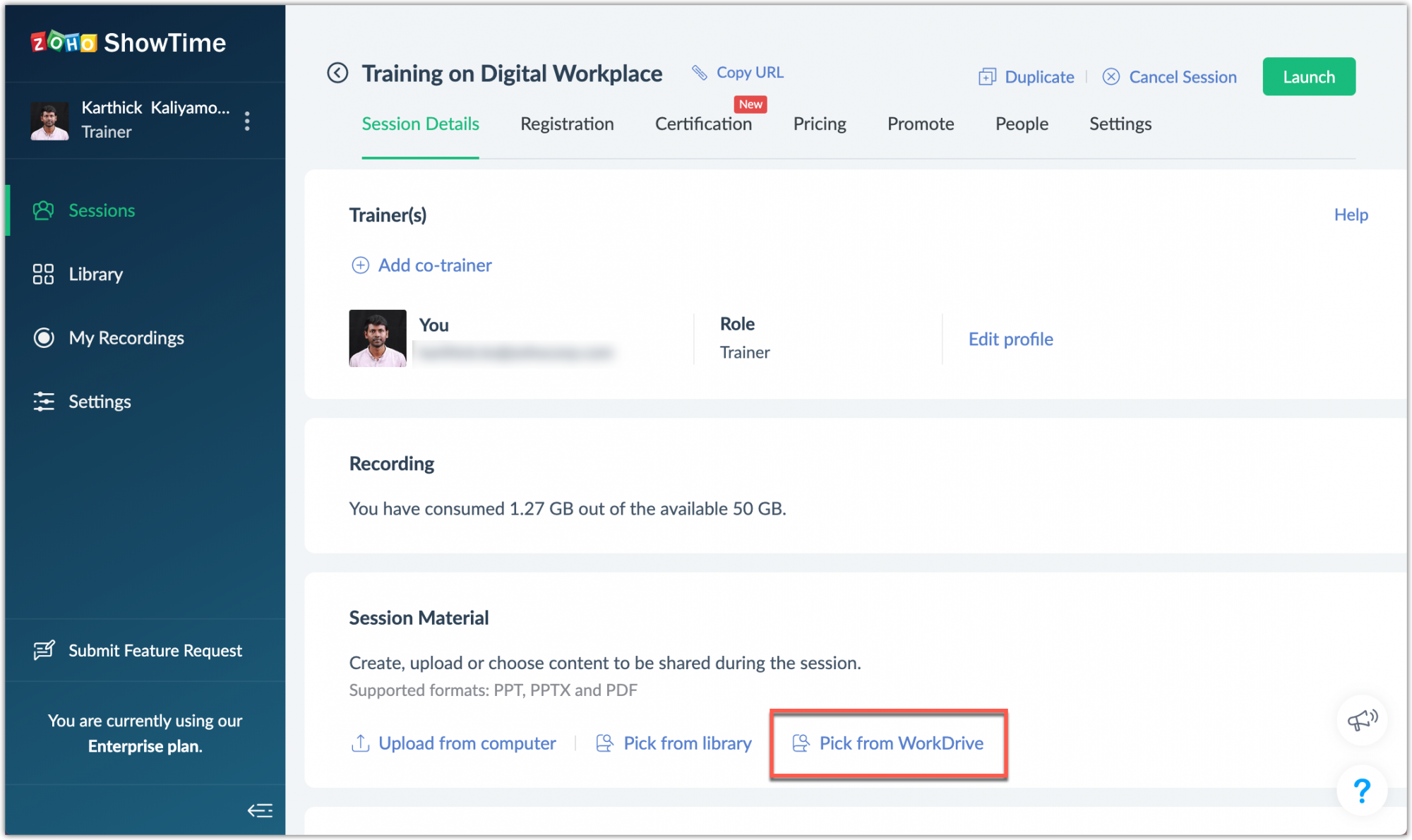This screenshot has height=840, width=1412.
Task: Go to My Recordings
Action: tap(126, 337)
